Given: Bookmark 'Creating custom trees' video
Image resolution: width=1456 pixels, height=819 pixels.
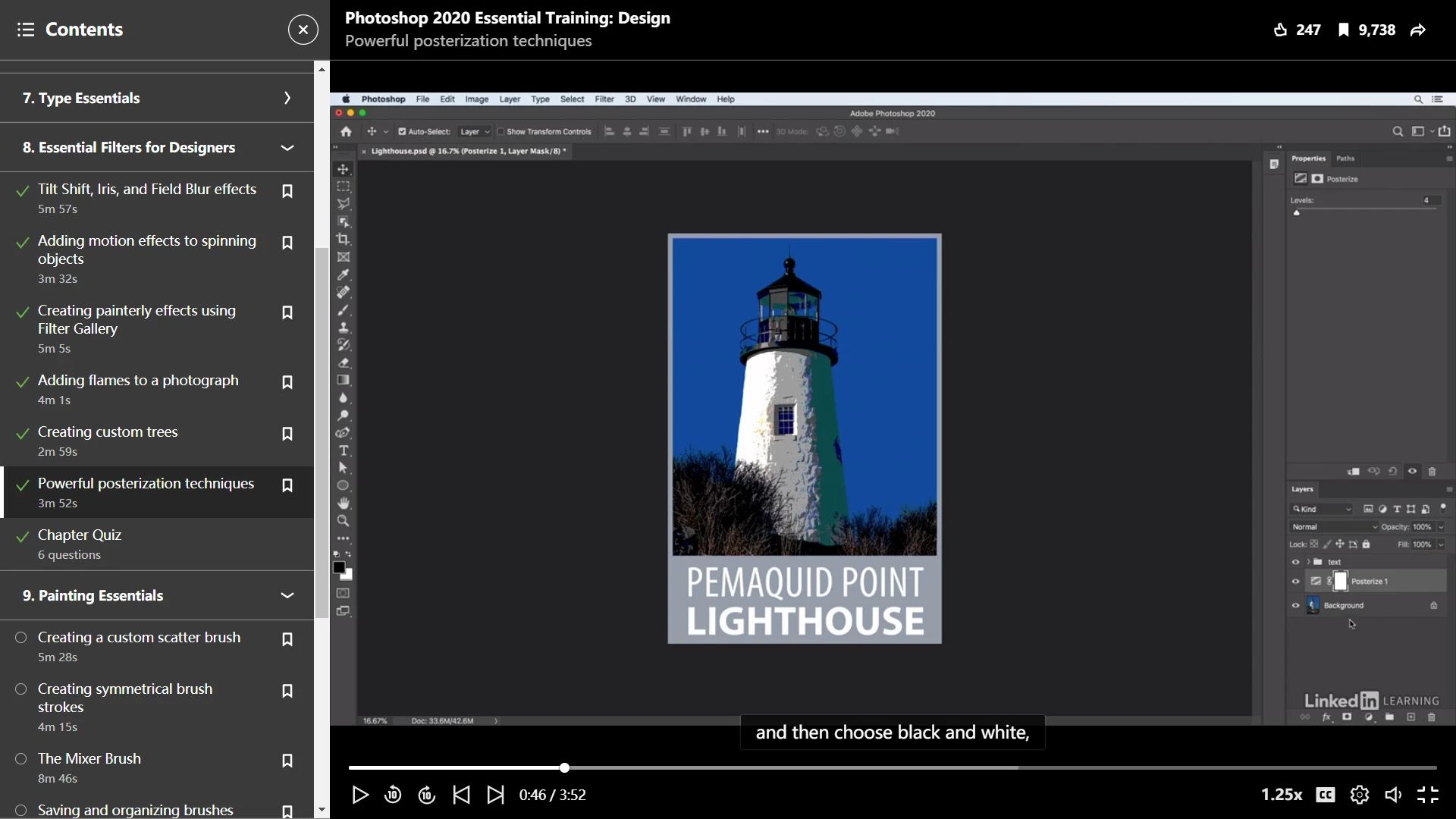Looking at the screenshot, I should [x=287, y=434].
